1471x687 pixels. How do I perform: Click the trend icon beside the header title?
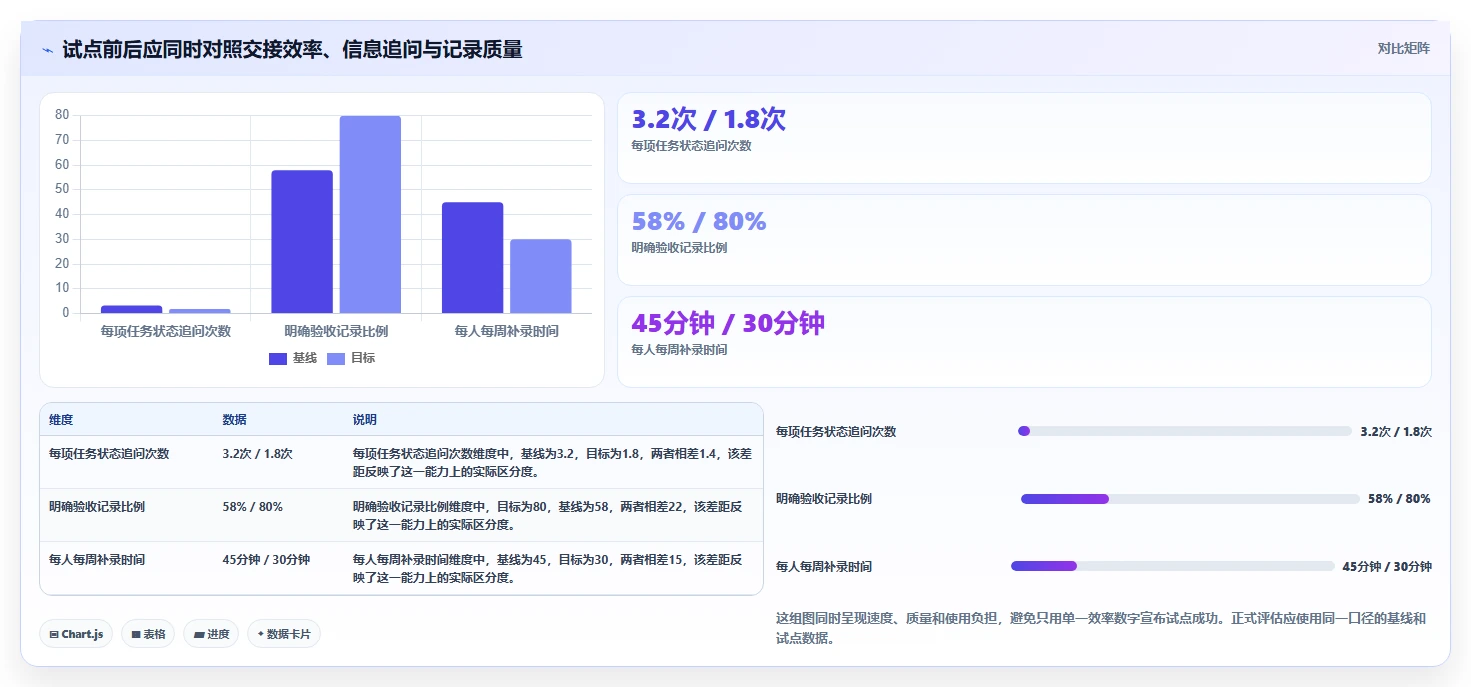coord(48,50)
